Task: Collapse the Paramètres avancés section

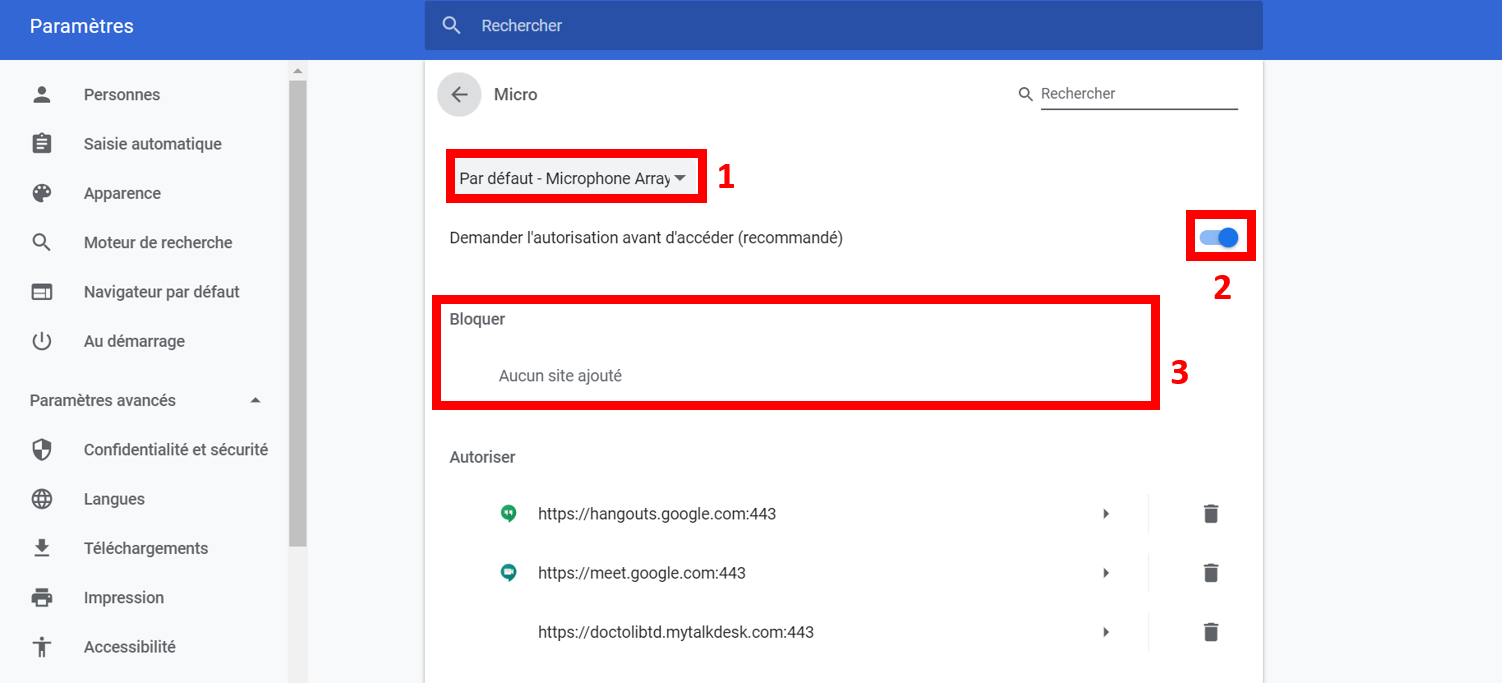Action: [255, 400]
